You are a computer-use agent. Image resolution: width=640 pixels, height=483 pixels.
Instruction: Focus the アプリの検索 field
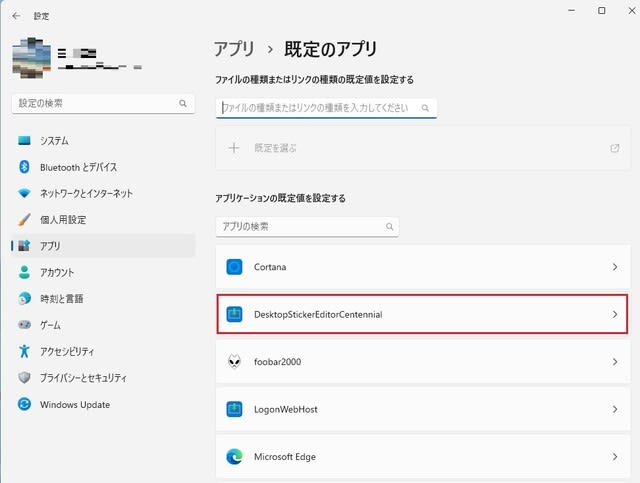click(x=307, y=227)
